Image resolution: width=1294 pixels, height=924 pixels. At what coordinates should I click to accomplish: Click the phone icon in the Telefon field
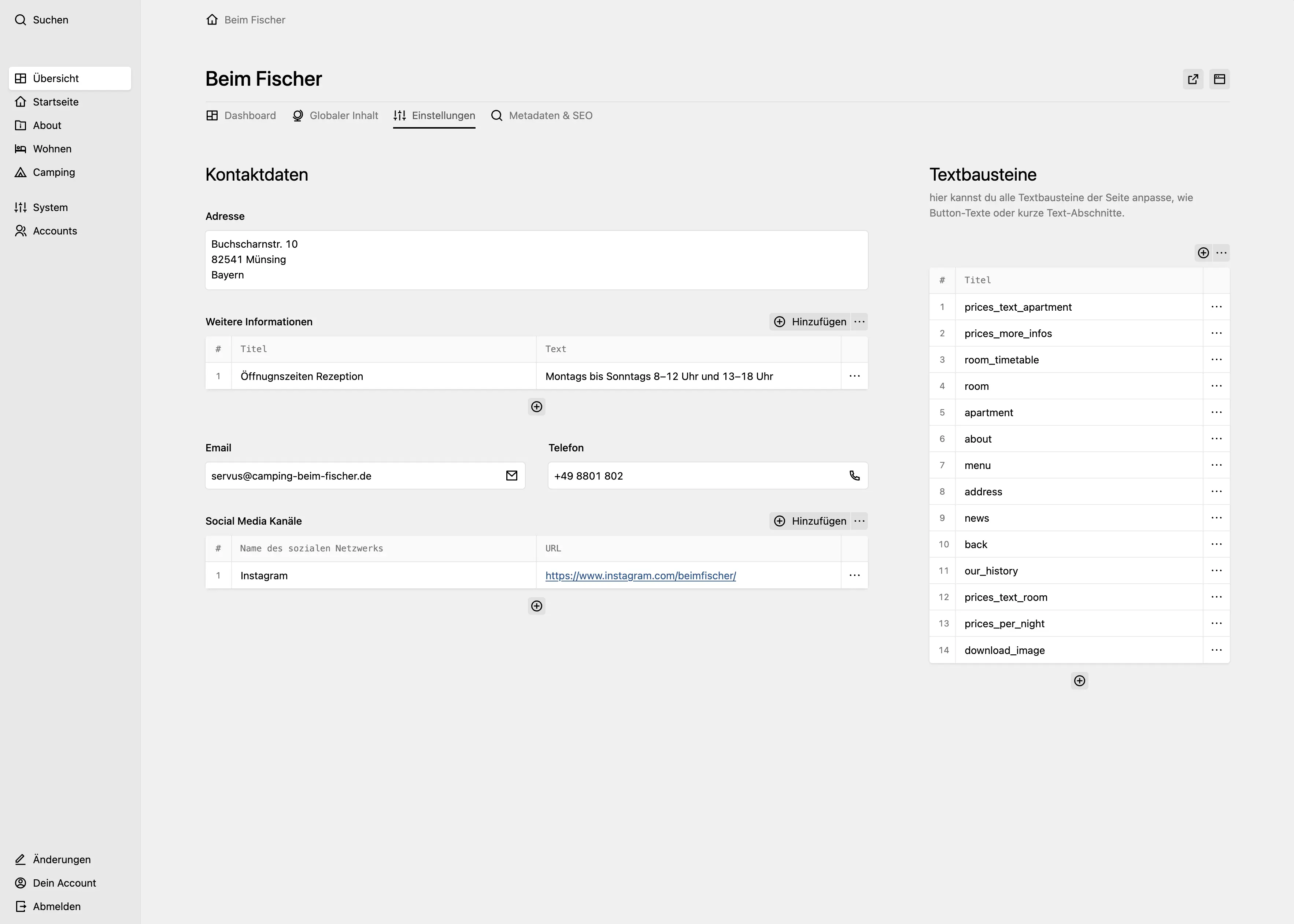[854, 476]
